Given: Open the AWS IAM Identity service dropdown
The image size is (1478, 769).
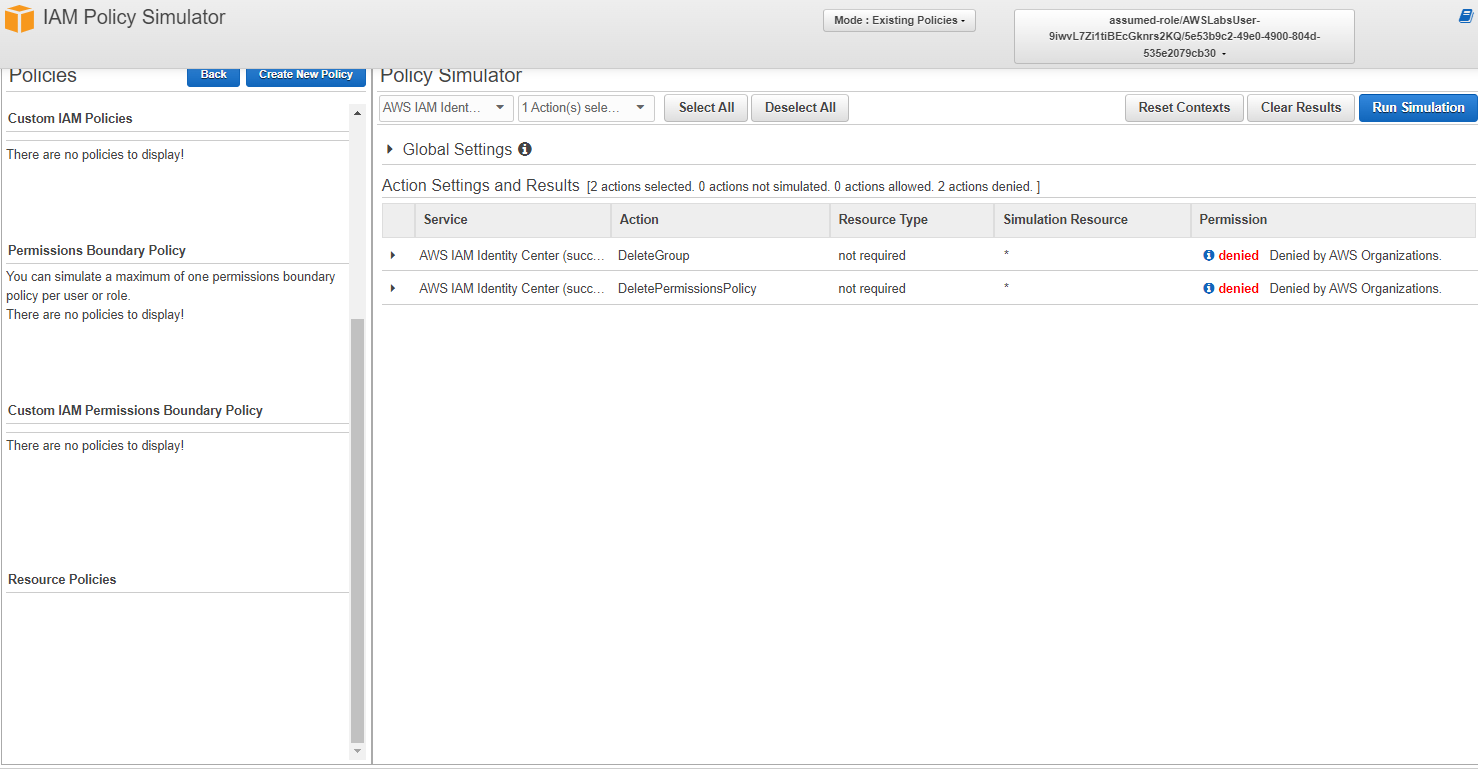Looking at the screenshot, I should tap(446, 108).
